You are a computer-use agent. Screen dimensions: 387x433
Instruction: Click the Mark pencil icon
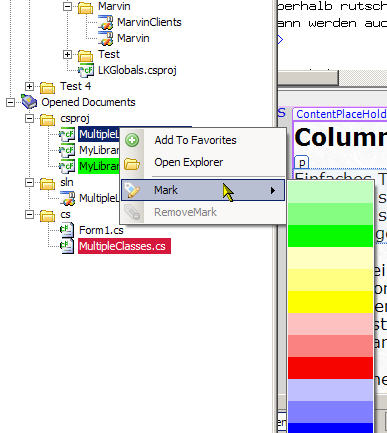132,190
